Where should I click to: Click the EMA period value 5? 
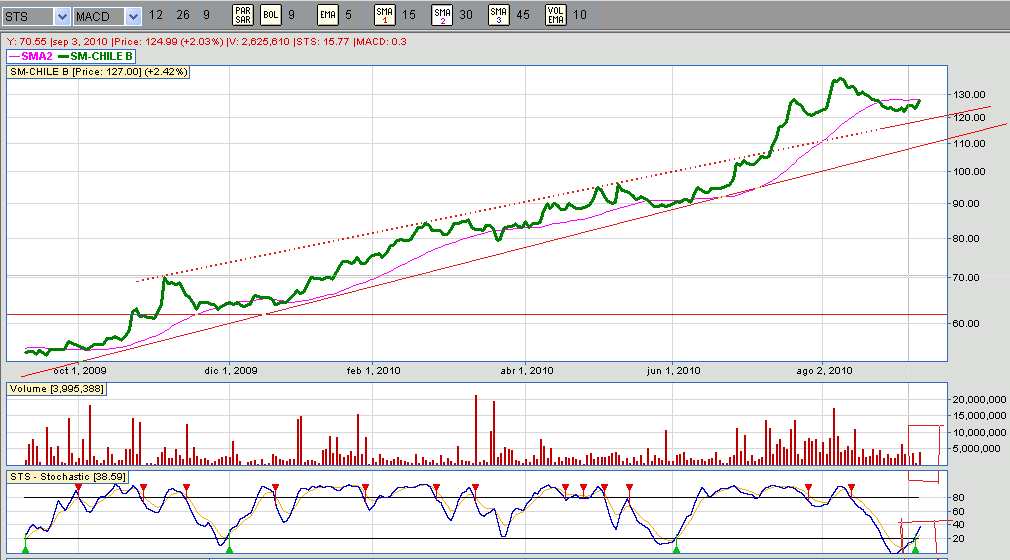348,16
